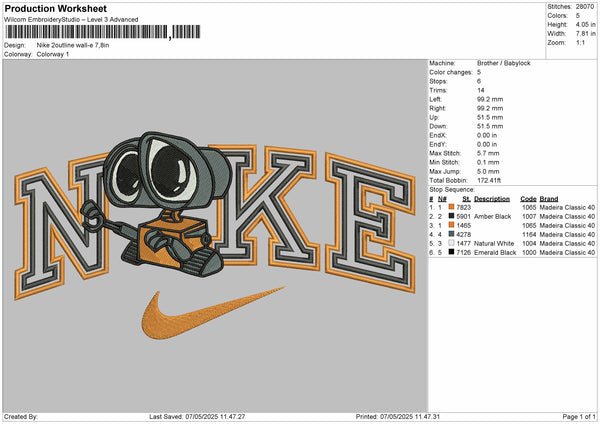Click the Total Bobbin value 172.41ft
Image resolution: width=600 pixels, height=424 pixels.
point(489,180)
